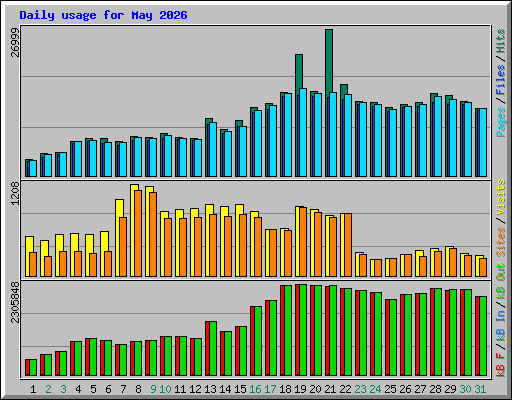Select the 1208 visits axis value

[15, 193]
